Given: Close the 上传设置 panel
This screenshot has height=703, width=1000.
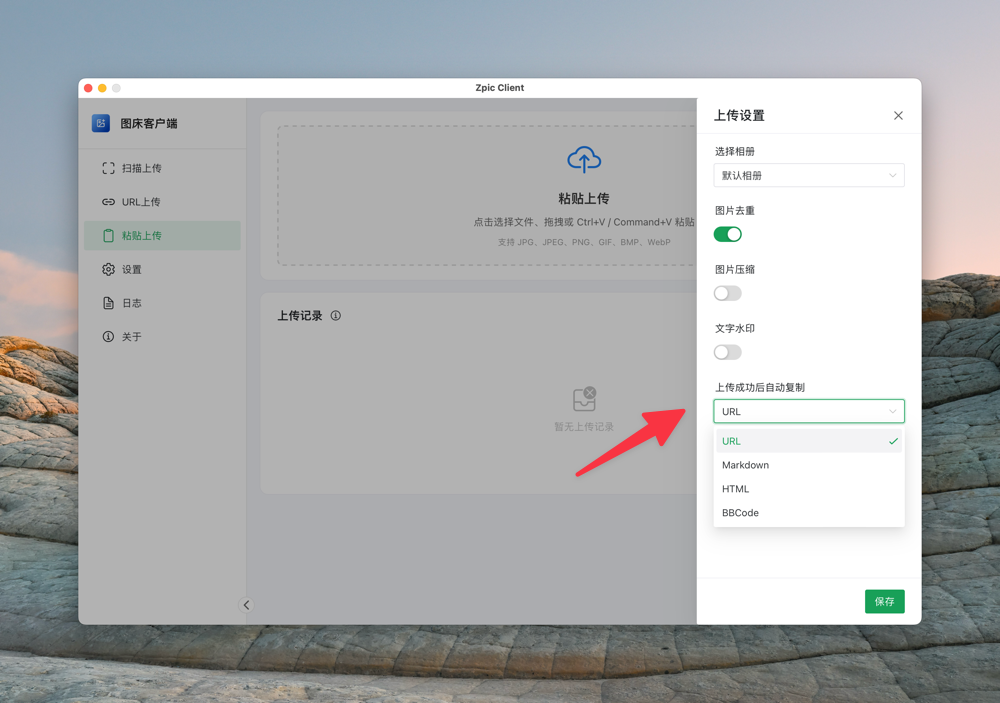Looking at the screenshot, I should [898, 116].
